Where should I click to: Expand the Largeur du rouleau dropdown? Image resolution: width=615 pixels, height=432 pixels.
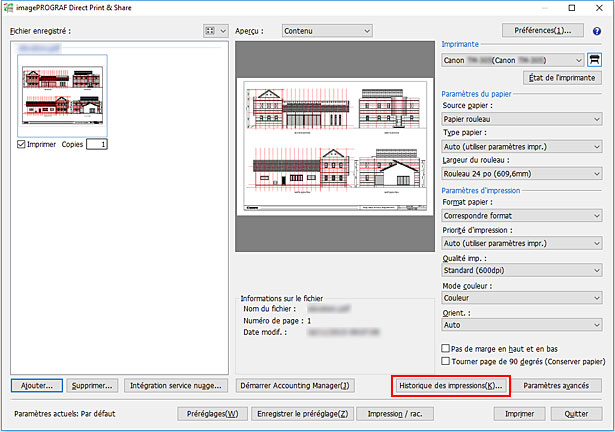coord(520,174)
